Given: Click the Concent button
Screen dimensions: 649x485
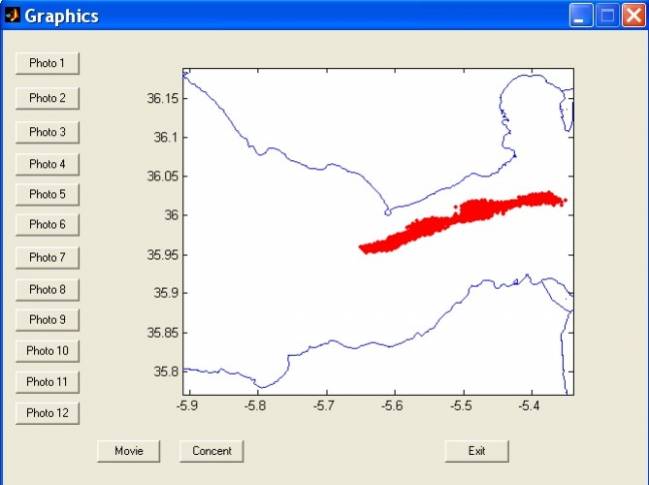Looking at the screenshot, I should (212, 451).
